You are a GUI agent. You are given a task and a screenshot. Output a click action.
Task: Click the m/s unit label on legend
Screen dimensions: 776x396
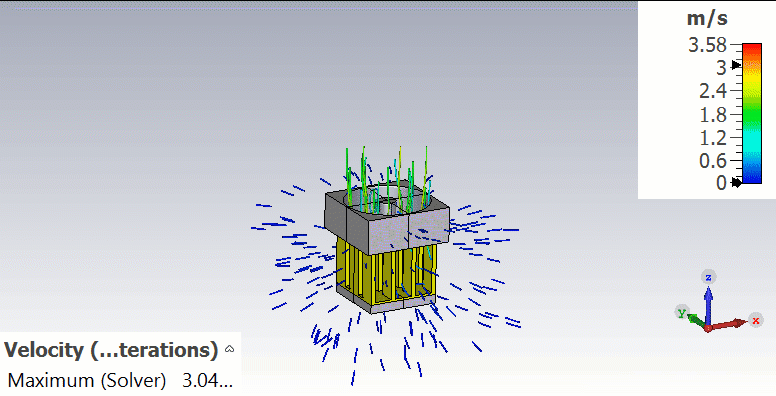[x=707, y=19]
